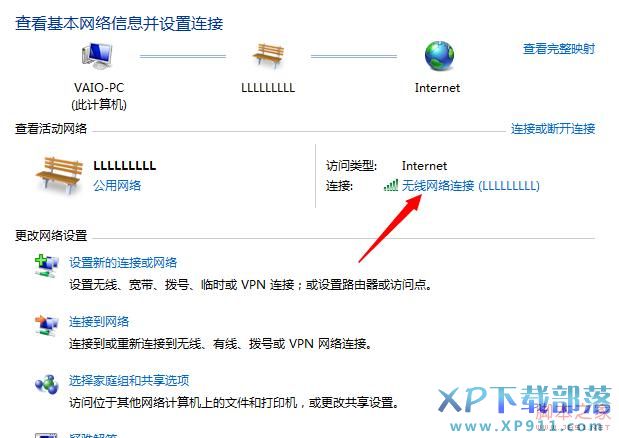Click the wireless signal strength bars icon
Viewport: 619px width, 438px height.
[x=391, y=185]
